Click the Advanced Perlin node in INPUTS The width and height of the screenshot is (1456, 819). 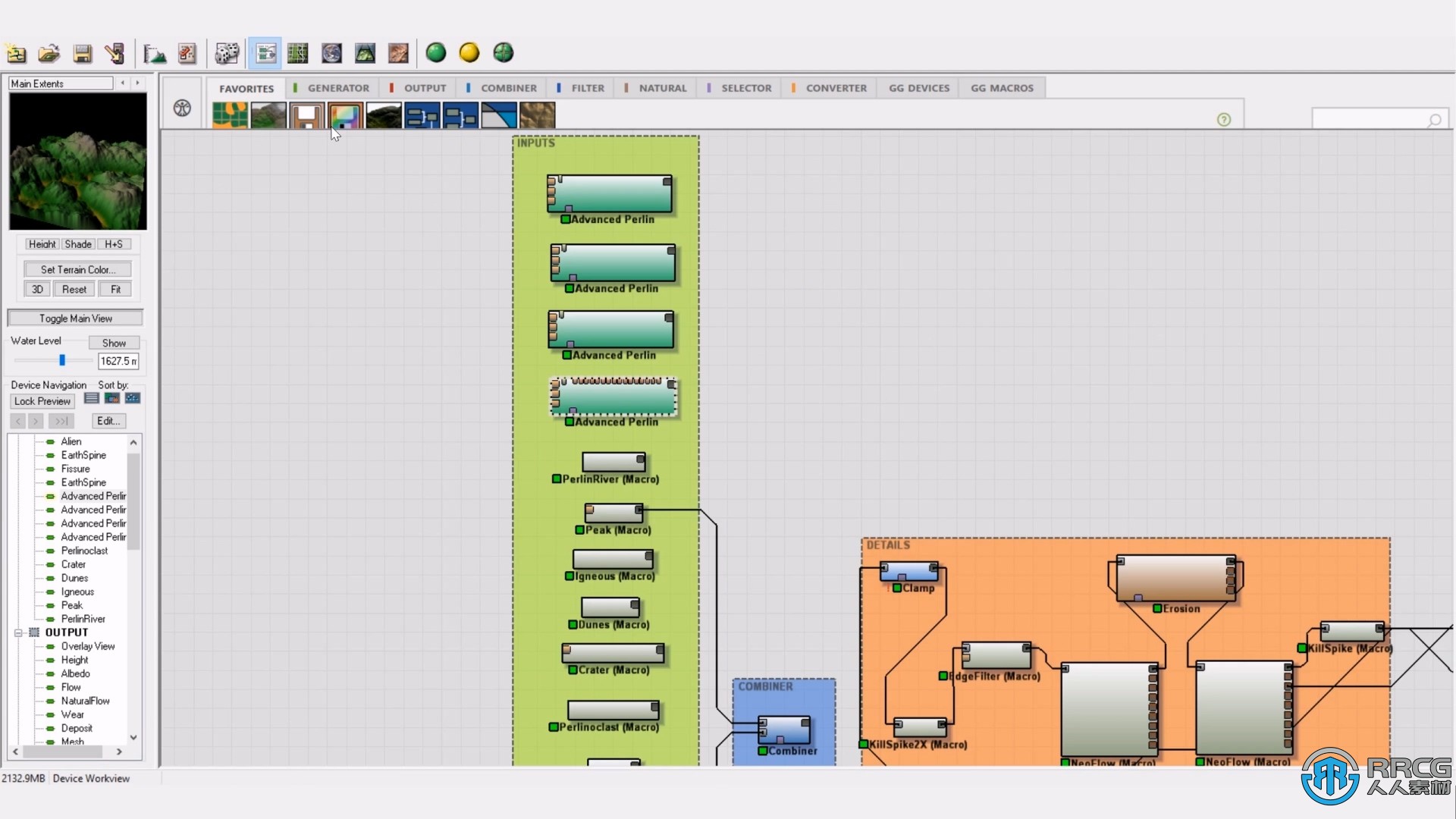point(611,196)
